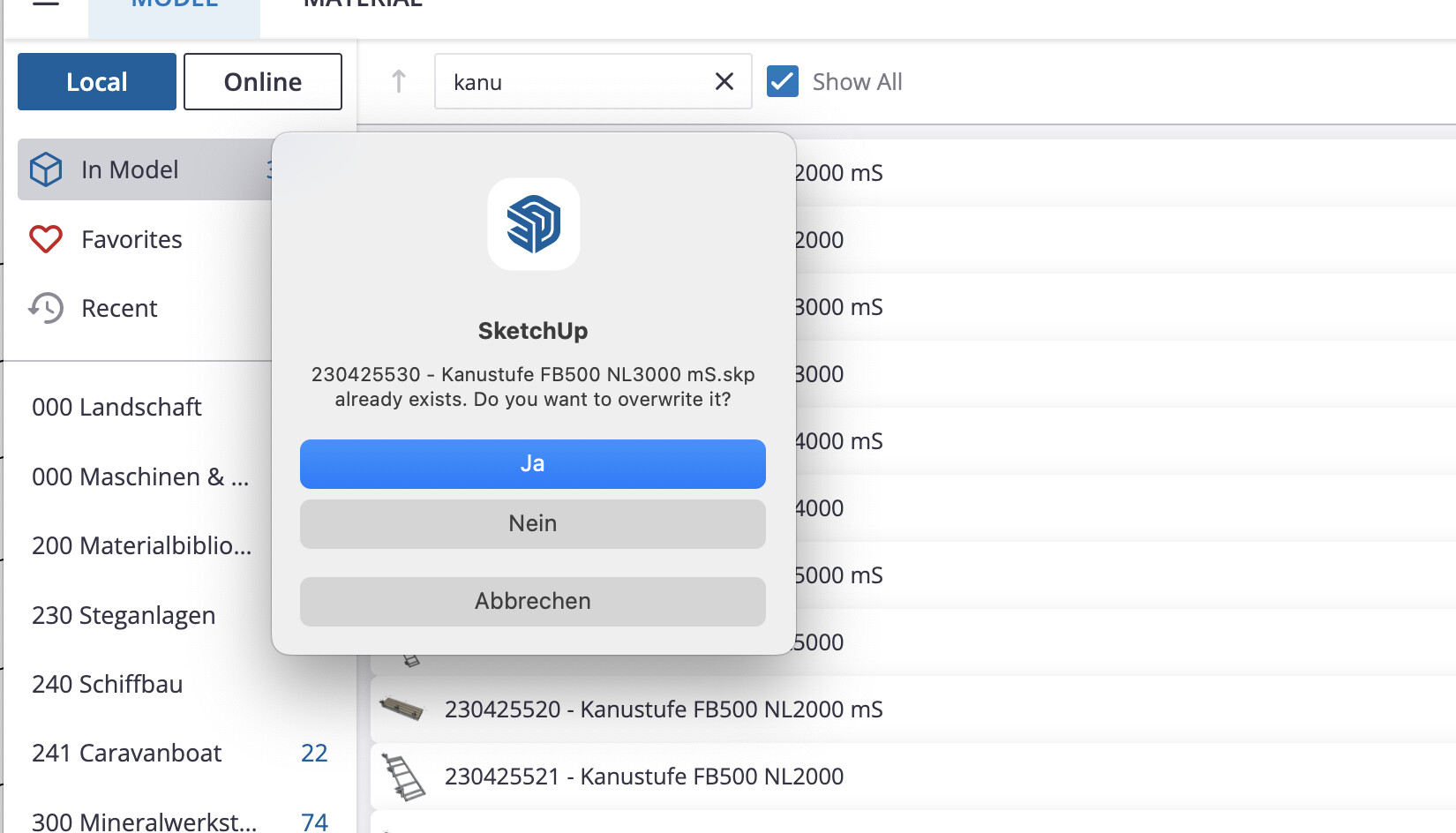Confirm overwrite with the Ja button

[533, 464]
